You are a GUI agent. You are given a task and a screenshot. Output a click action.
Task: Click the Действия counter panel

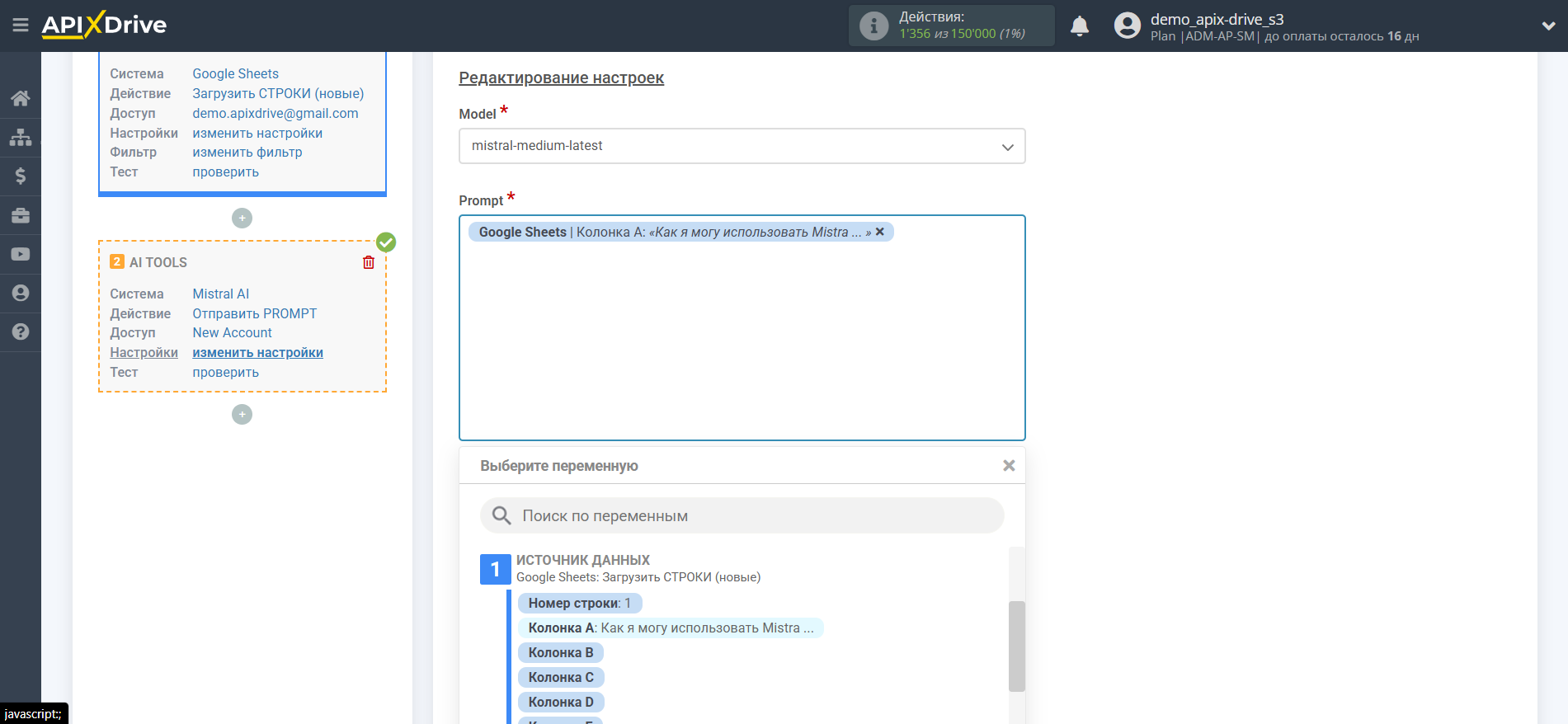pos(951,26)
